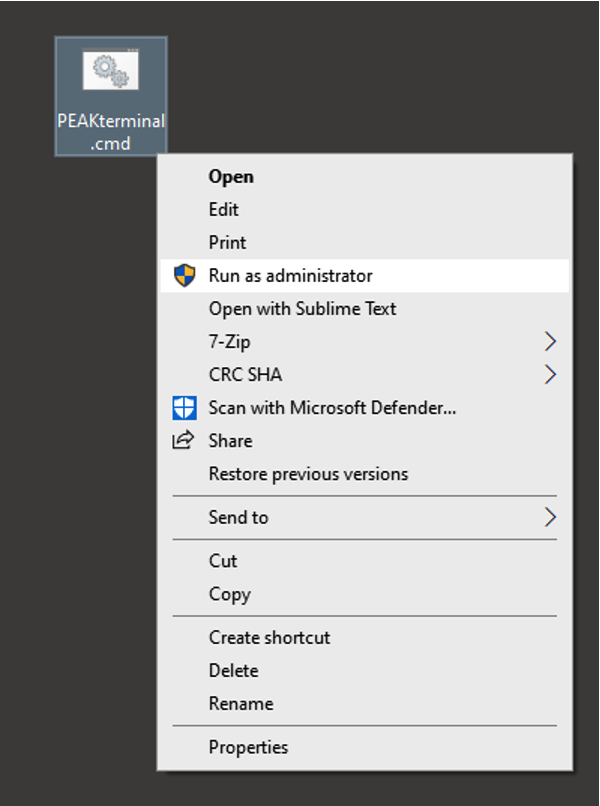Click Create shortcut
The image size is (600, 806).
[269, 638]
